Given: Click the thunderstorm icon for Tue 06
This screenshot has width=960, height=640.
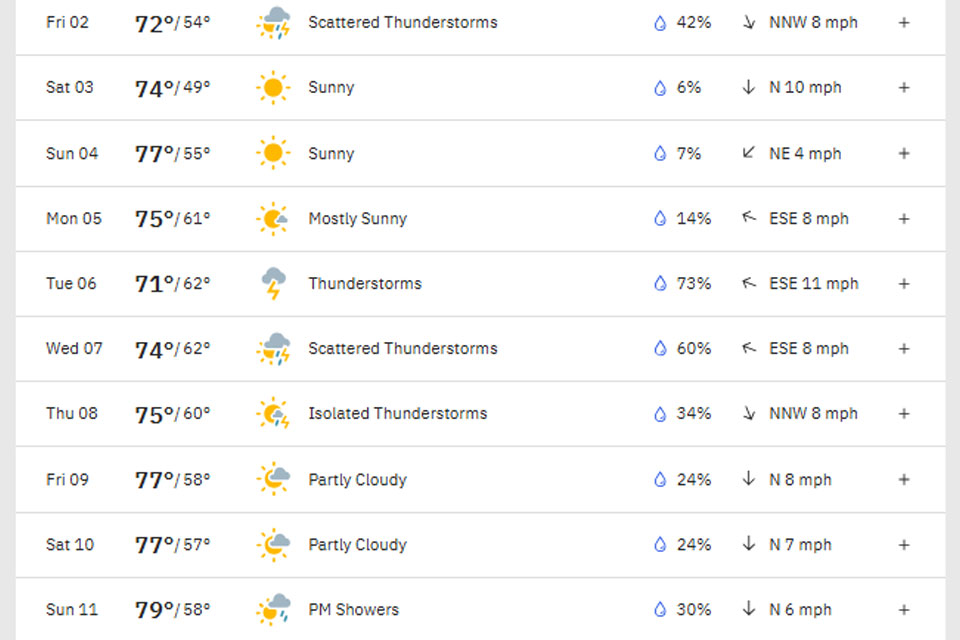Looking at the screenshot, I should tap(273, 284).
